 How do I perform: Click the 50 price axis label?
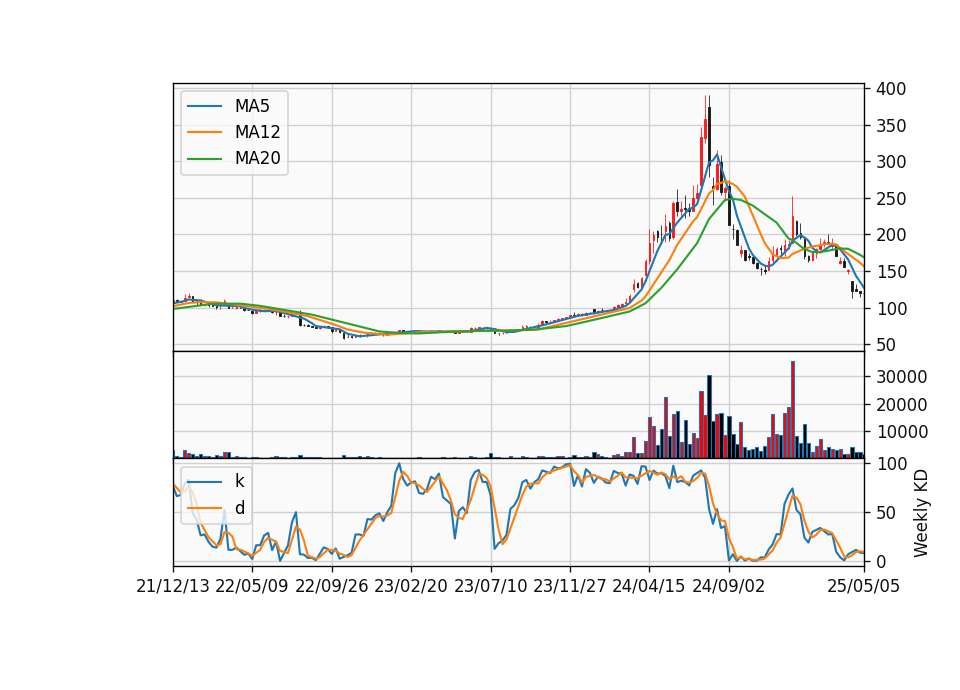point(886,345)
